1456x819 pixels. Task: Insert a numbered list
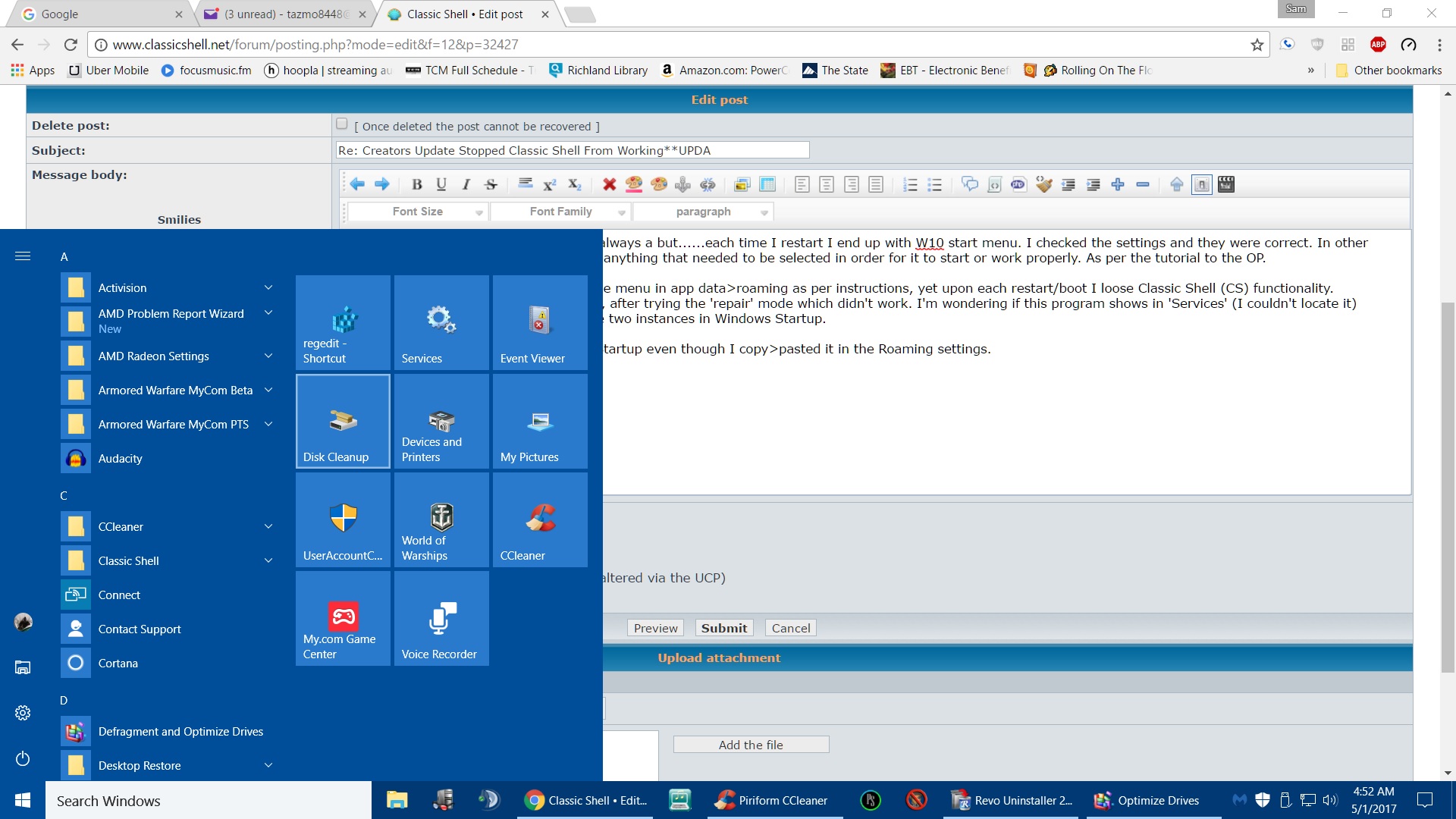coord(910,184)
